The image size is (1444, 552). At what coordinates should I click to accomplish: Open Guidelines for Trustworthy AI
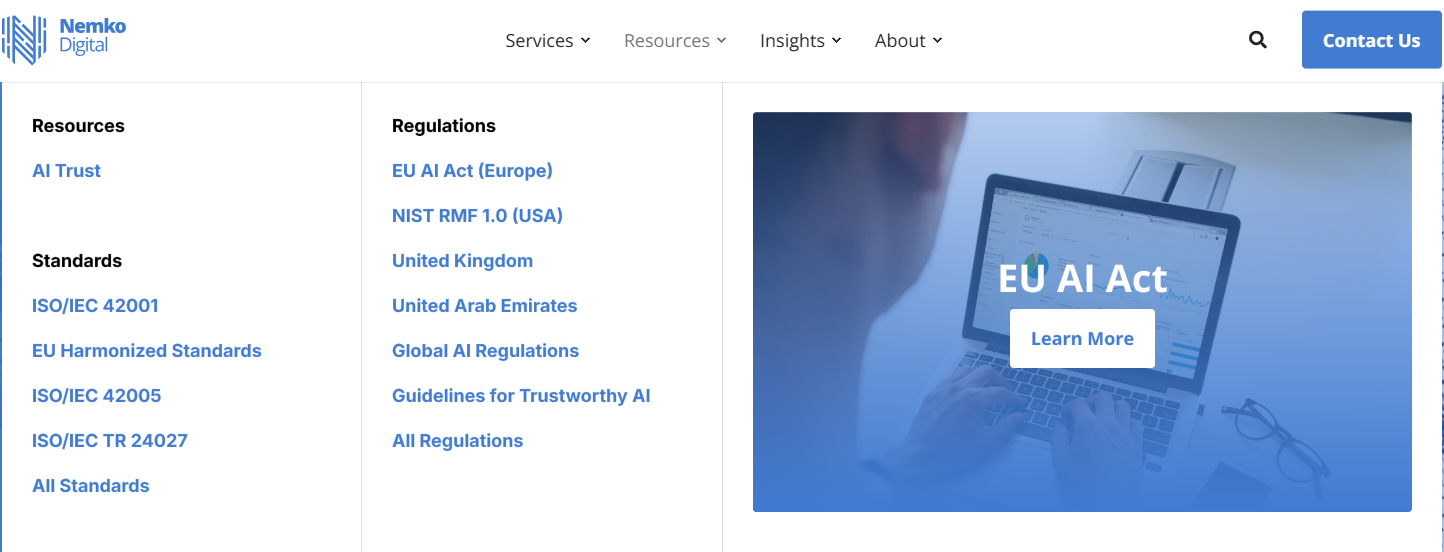click(x=521, y=396)
